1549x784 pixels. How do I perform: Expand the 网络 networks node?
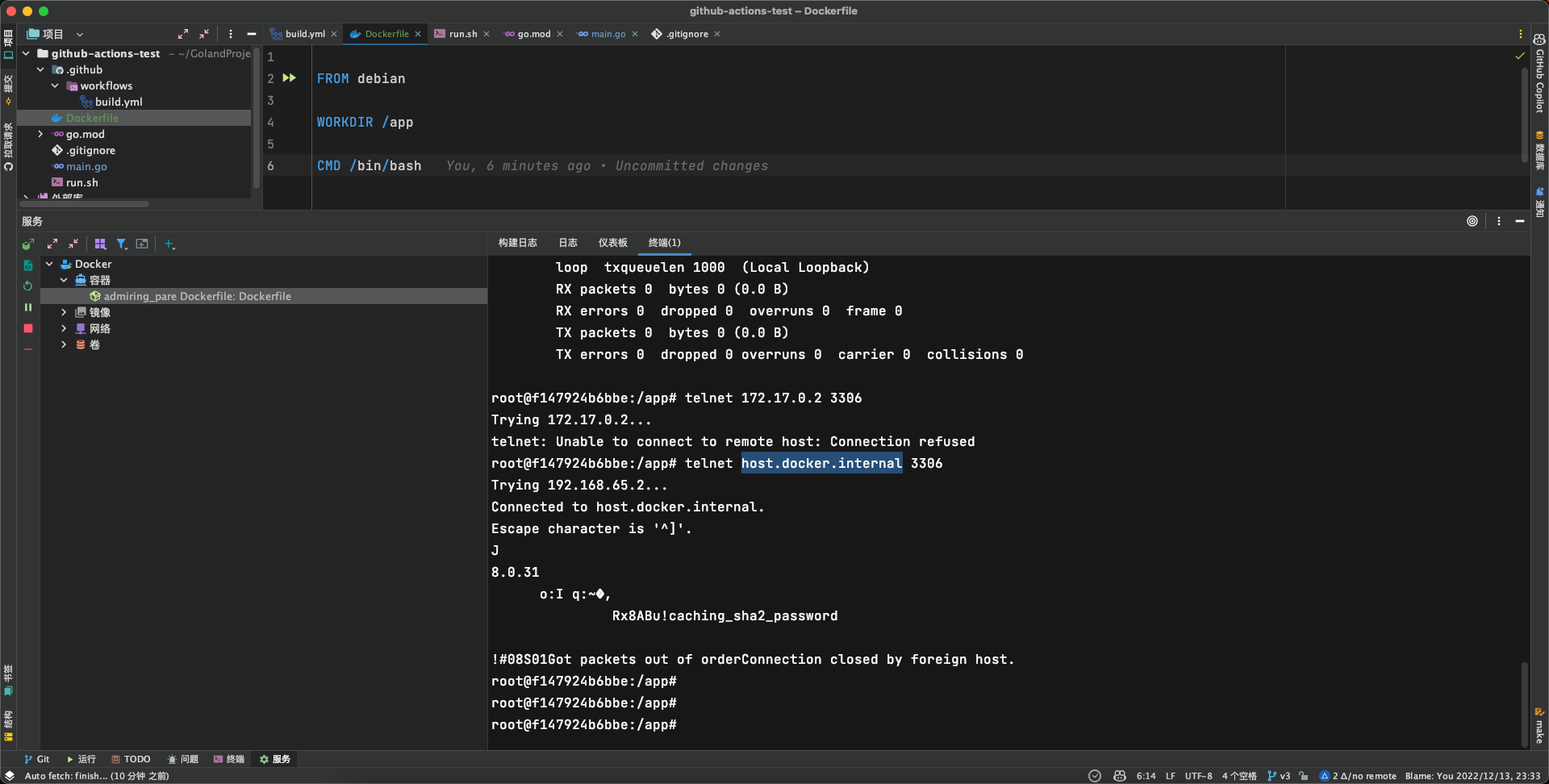tap(64, 328)
